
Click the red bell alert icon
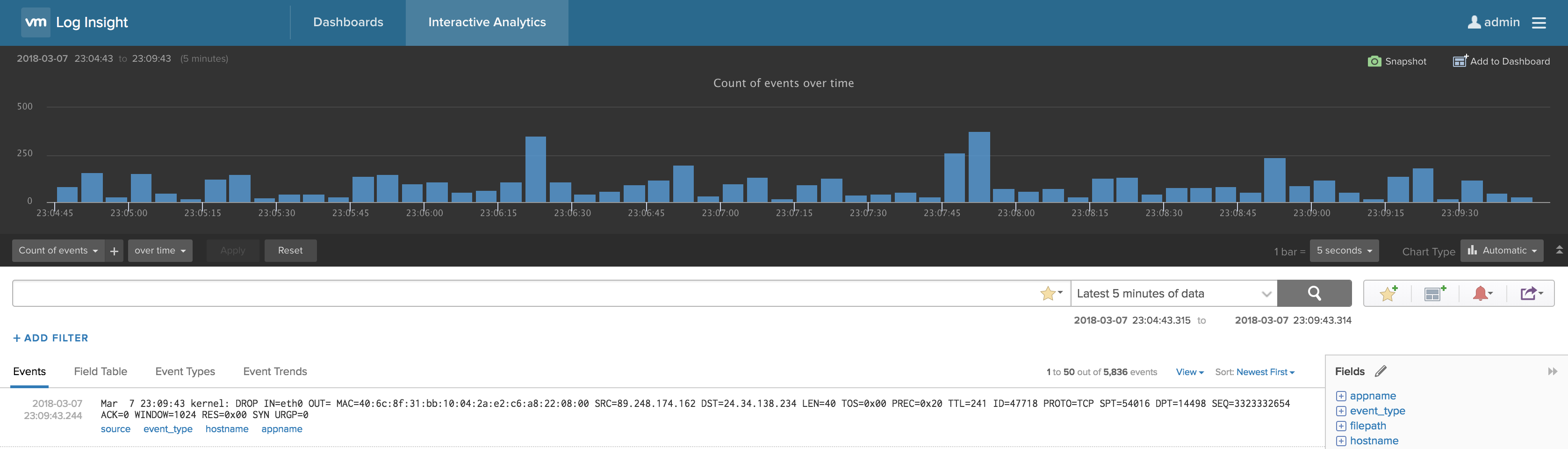pos(1482,294)
